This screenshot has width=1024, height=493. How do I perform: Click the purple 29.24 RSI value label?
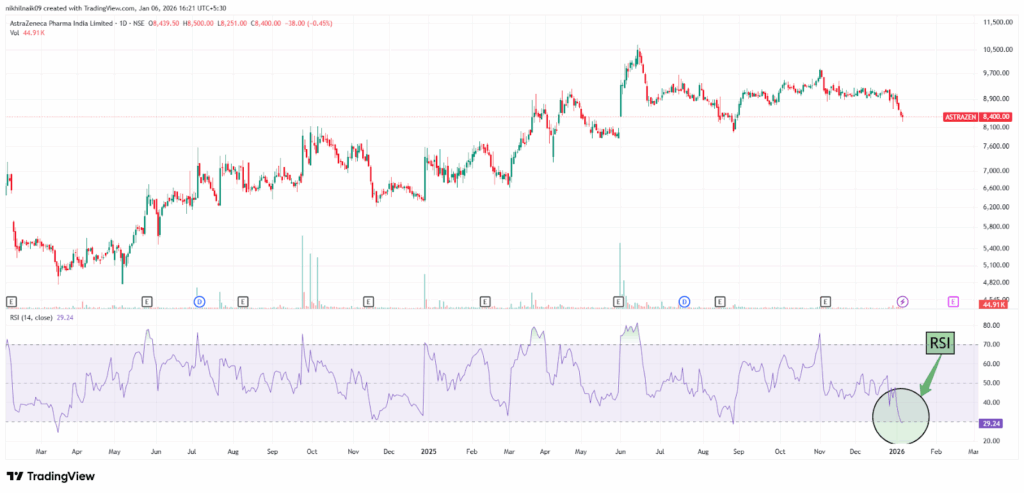(991, 424)
